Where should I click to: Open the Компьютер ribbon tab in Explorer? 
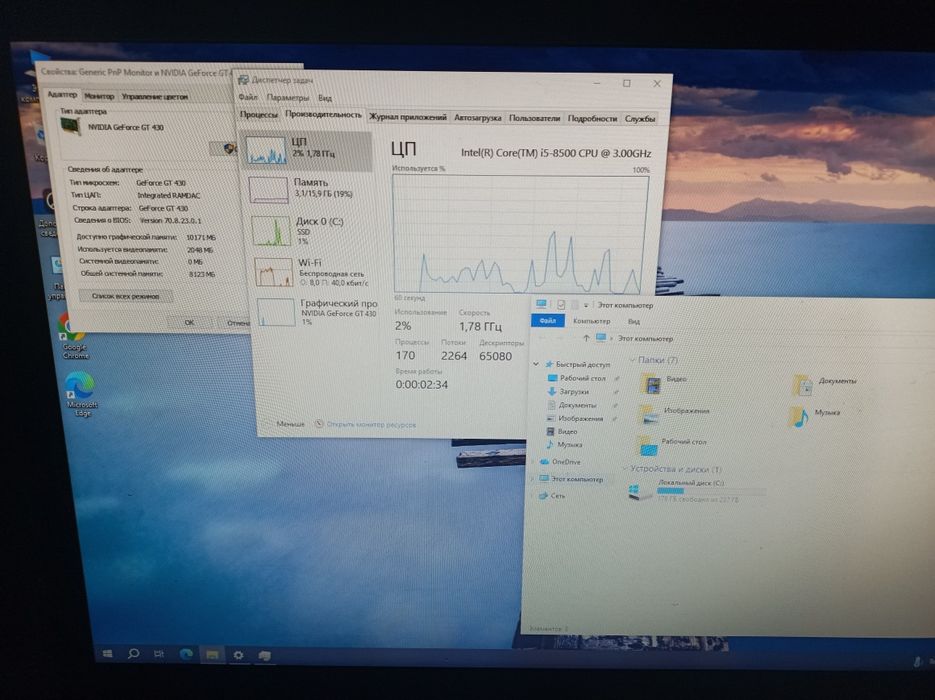point(592,321)
